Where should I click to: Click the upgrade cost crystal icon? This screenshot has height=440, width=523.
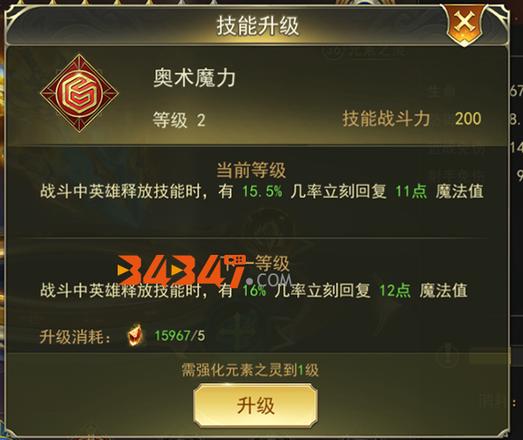[135, 335]
